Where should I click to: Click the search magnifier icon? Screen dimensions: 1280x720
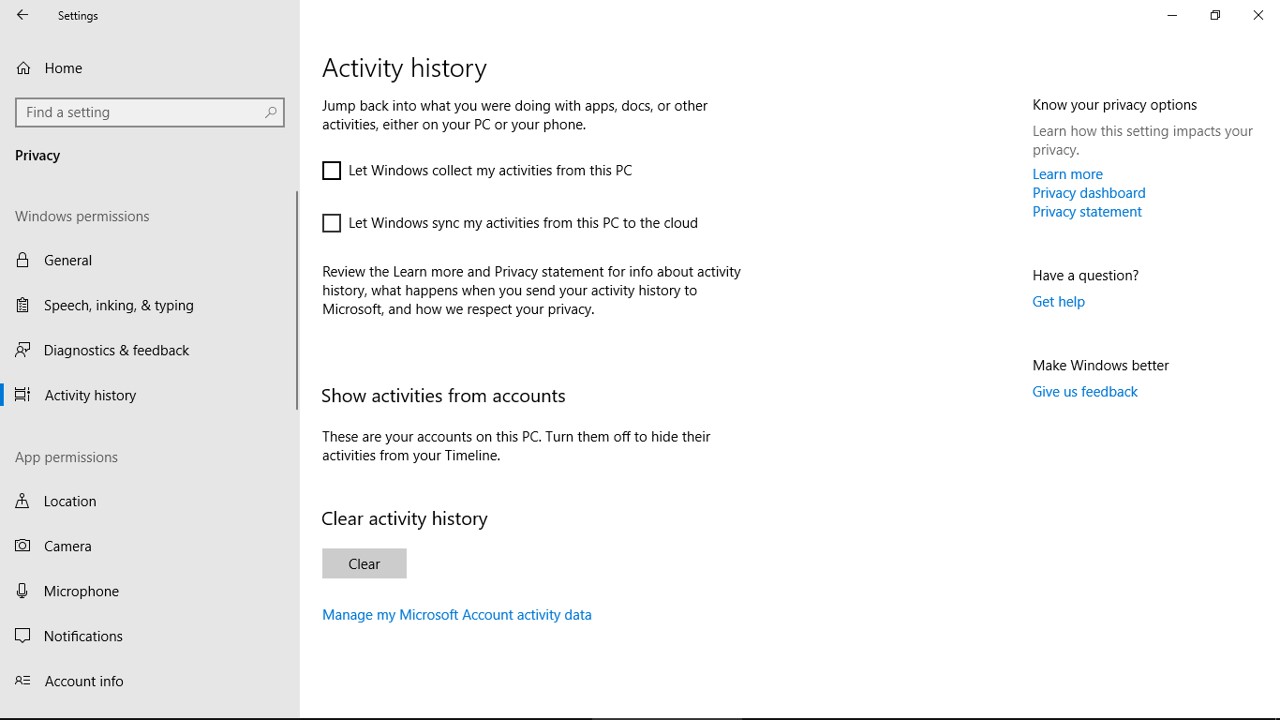(x=270, y=112)
